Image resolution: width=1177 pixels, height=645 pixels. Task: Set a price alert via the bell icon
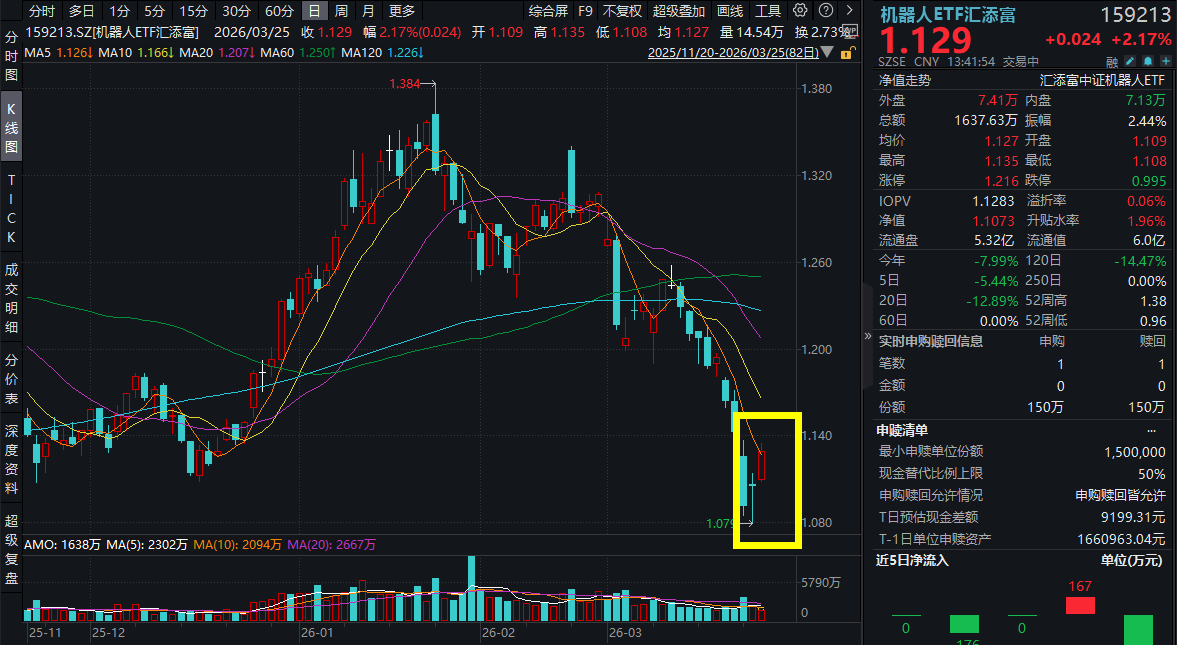pyautogui.click(x=1147, y=61)
